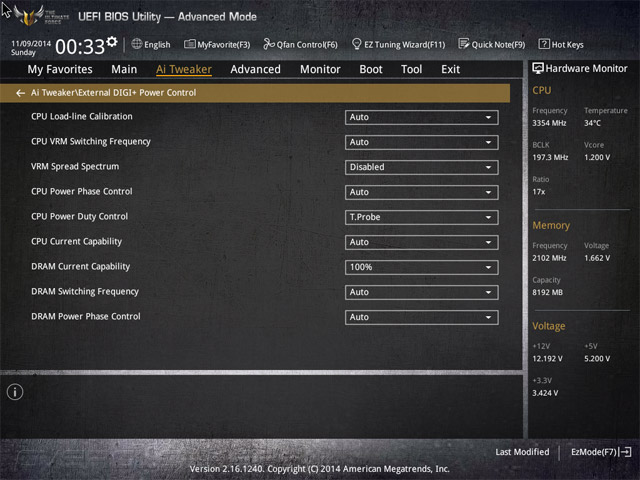The height and width of the screenshot is (480, 640).
Task: Click the Quick Note notepad icon
Action: pos(464,44)
